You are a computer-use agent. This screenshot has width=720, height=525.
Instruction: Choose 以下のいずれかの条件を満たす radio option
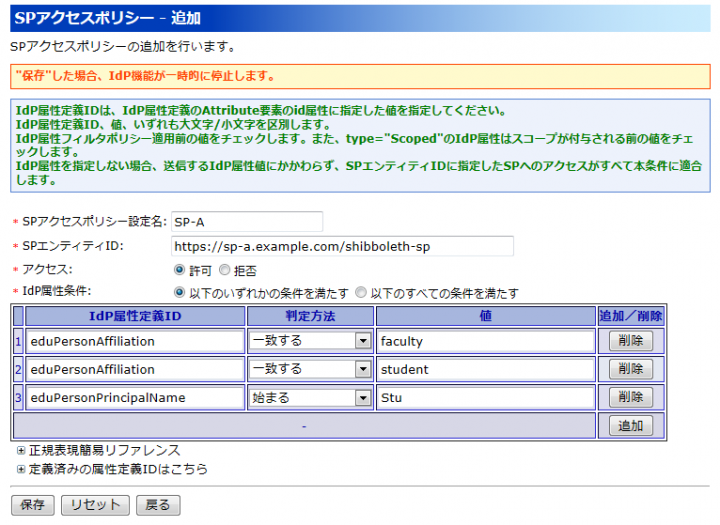pyautogui.click(x=180, y=293)
